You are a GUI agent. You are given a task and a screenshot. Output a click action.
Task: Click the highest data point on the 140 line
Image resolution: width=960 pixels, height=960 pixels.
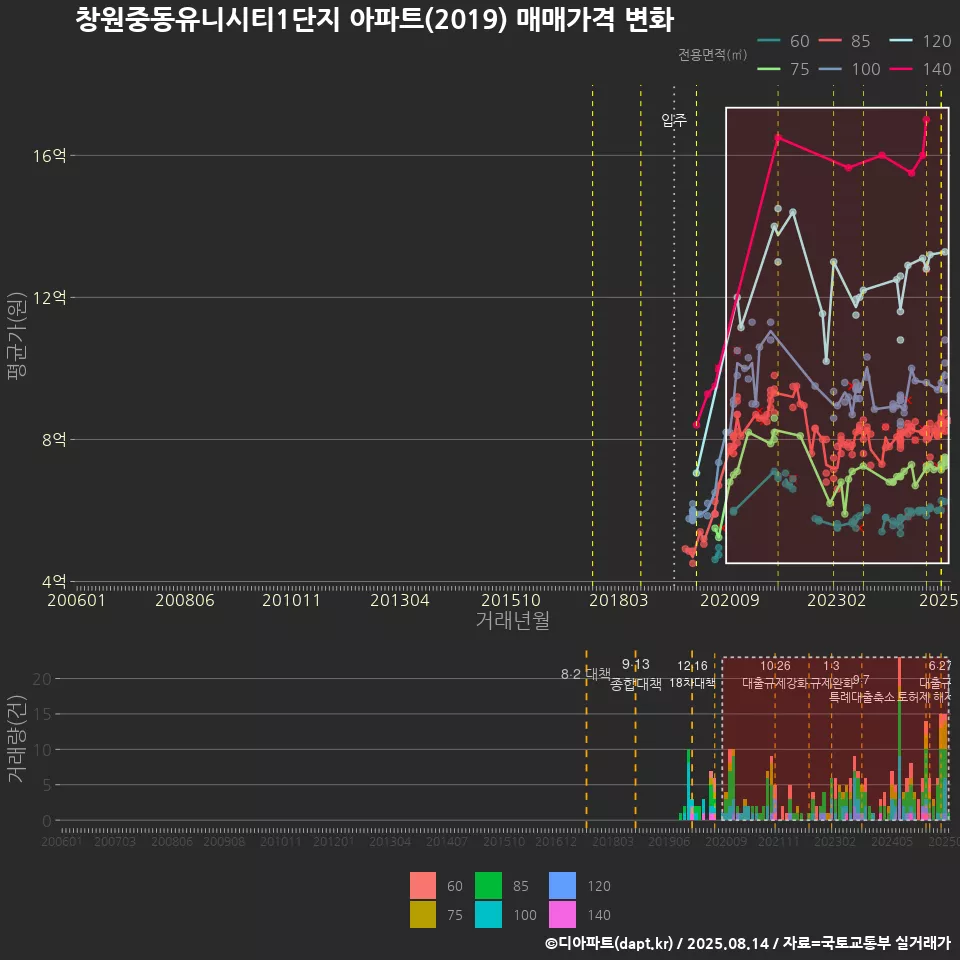click(x=926, y=120)
